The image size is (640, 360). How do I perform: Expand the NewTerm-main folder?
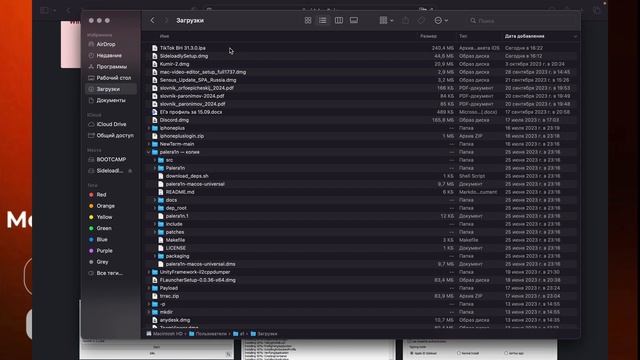click(x=149, y=144)
